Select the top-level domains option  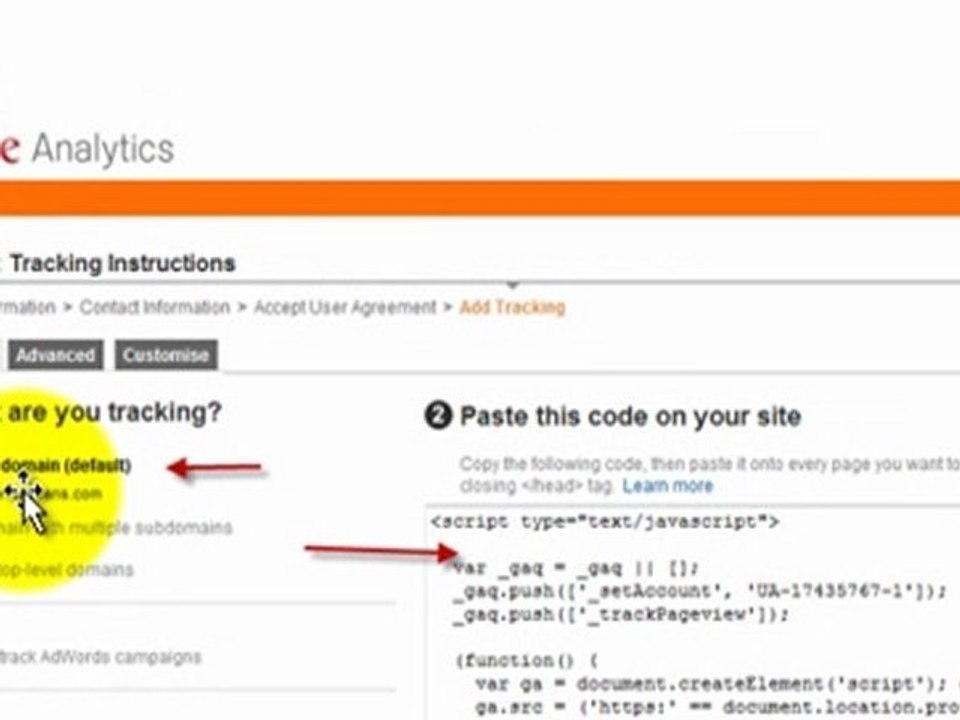(x=66, y=569)
